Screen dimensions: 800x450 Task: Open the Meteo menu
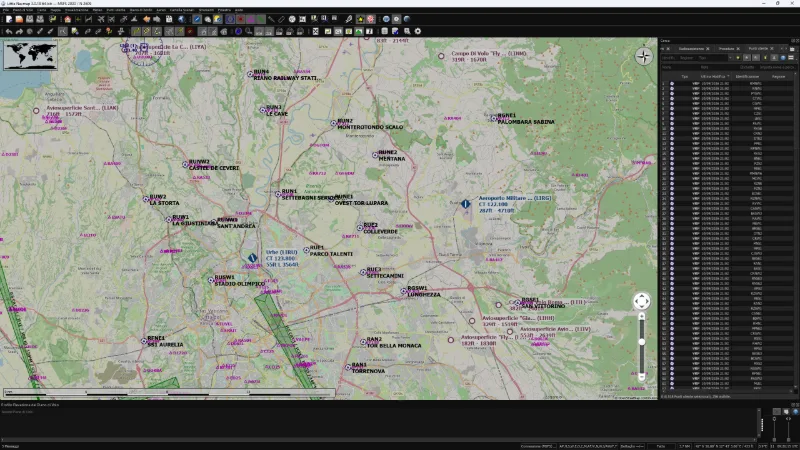click(x=97, y=10)
